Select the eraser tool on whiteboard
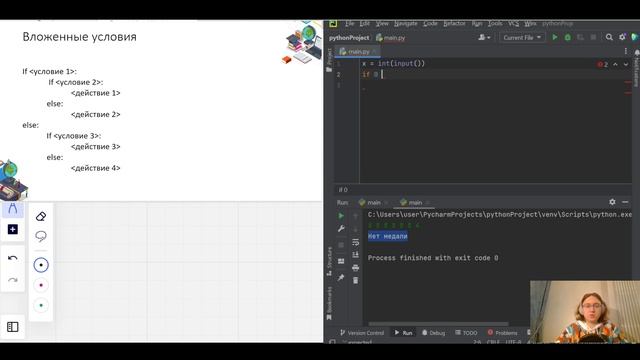The image size is (640, 360). (x=41, y=216)
